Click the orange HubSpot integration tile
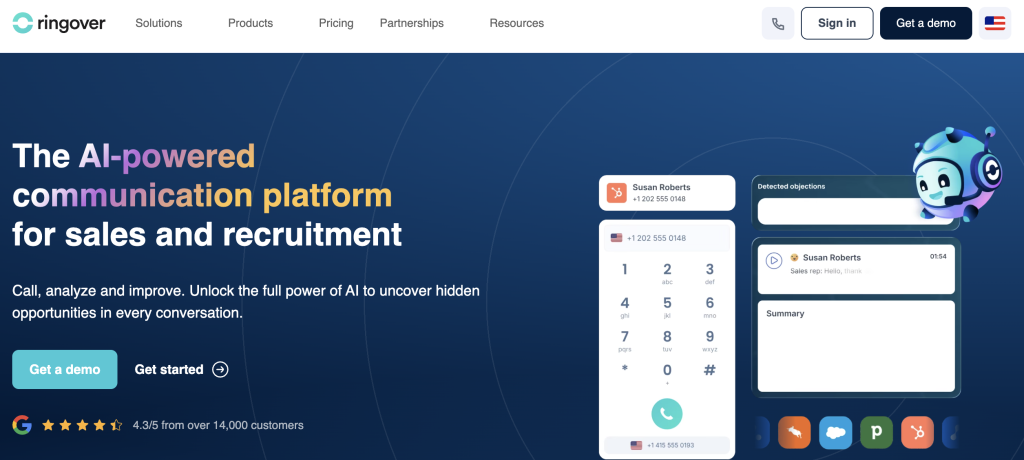This screenshot has height=460, width=1024. coord(918,433)
